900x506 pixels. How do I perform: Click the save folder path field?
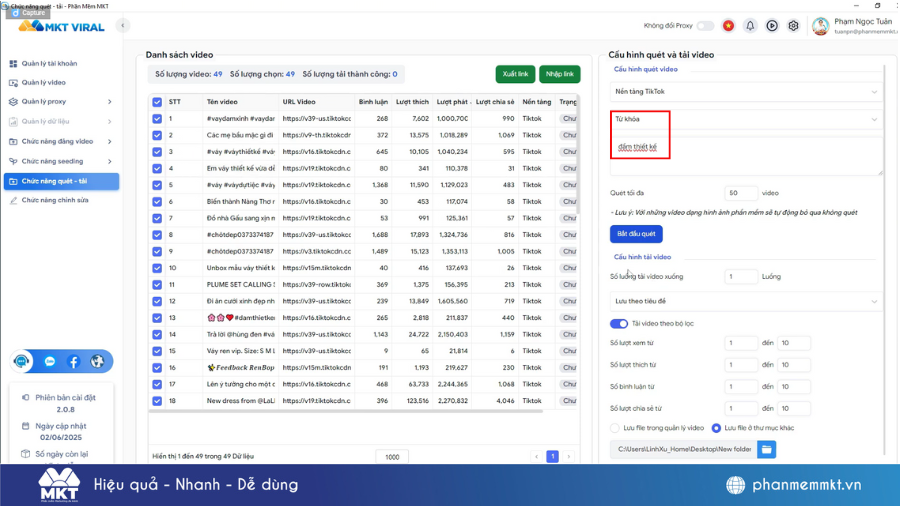pos(684,449)
